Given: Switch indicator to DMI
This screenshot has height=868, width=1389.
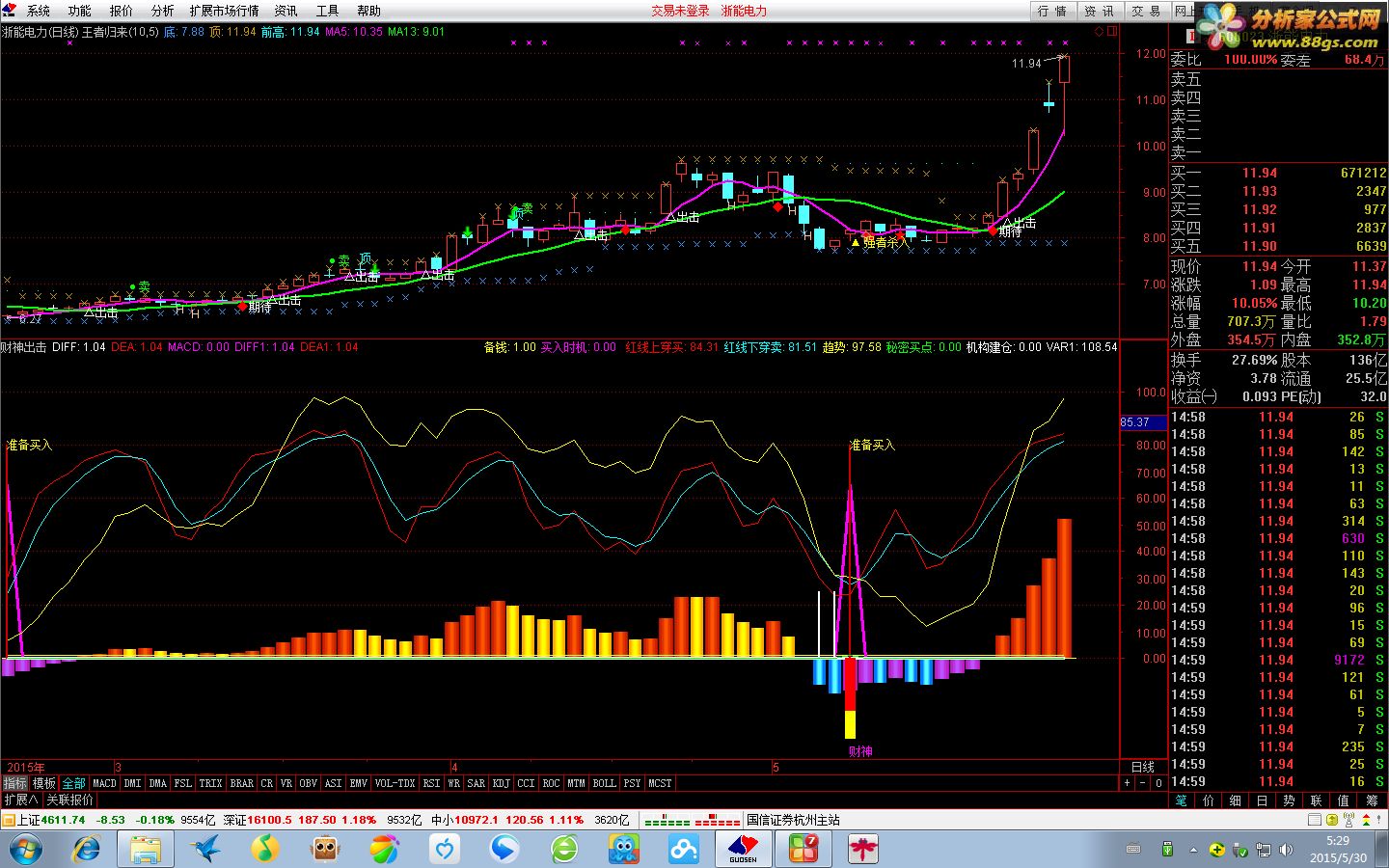Looking at the screenshot, I should tap(132, 783).
